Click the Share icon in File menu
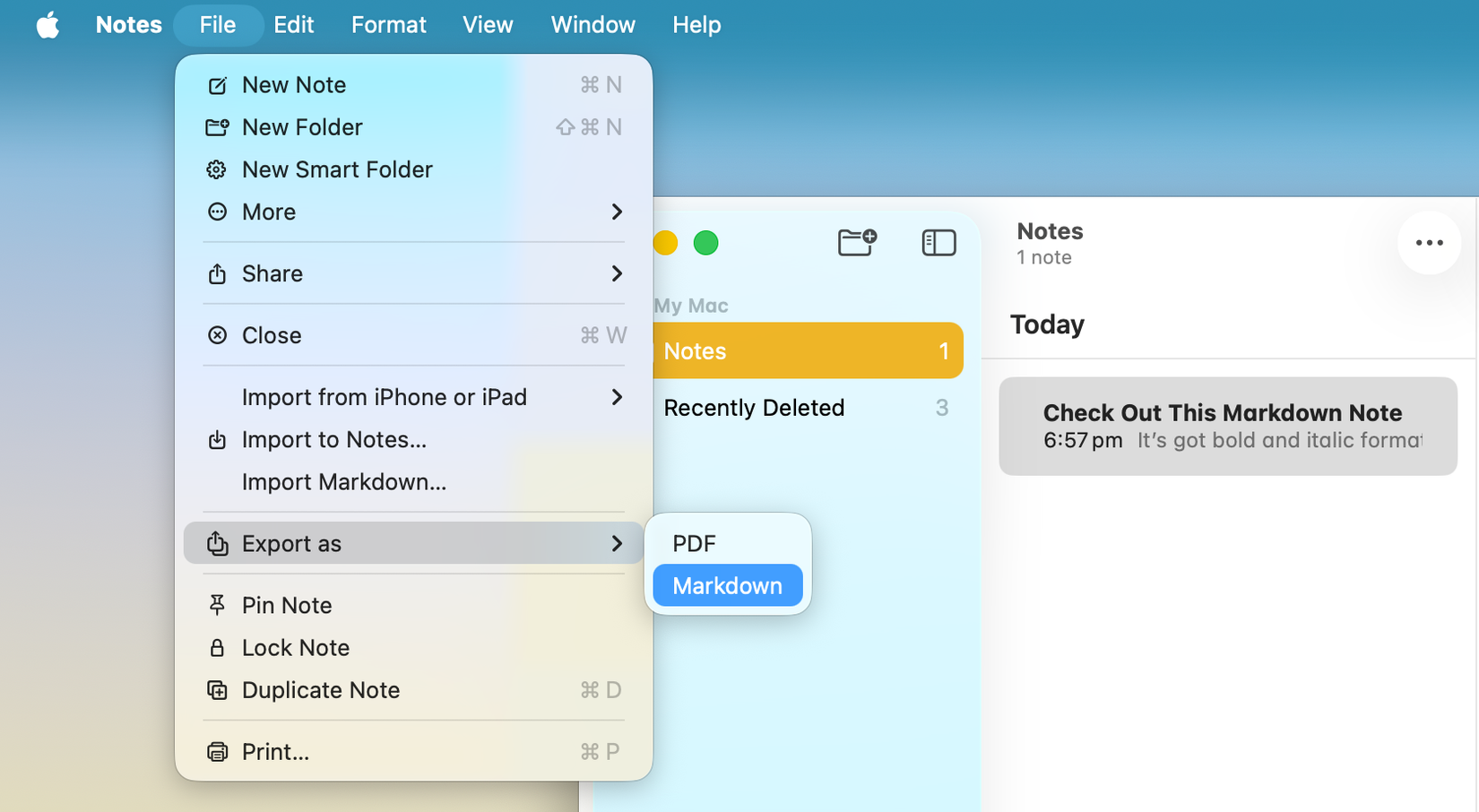The image size is (1479, 812). pos(217,273)
